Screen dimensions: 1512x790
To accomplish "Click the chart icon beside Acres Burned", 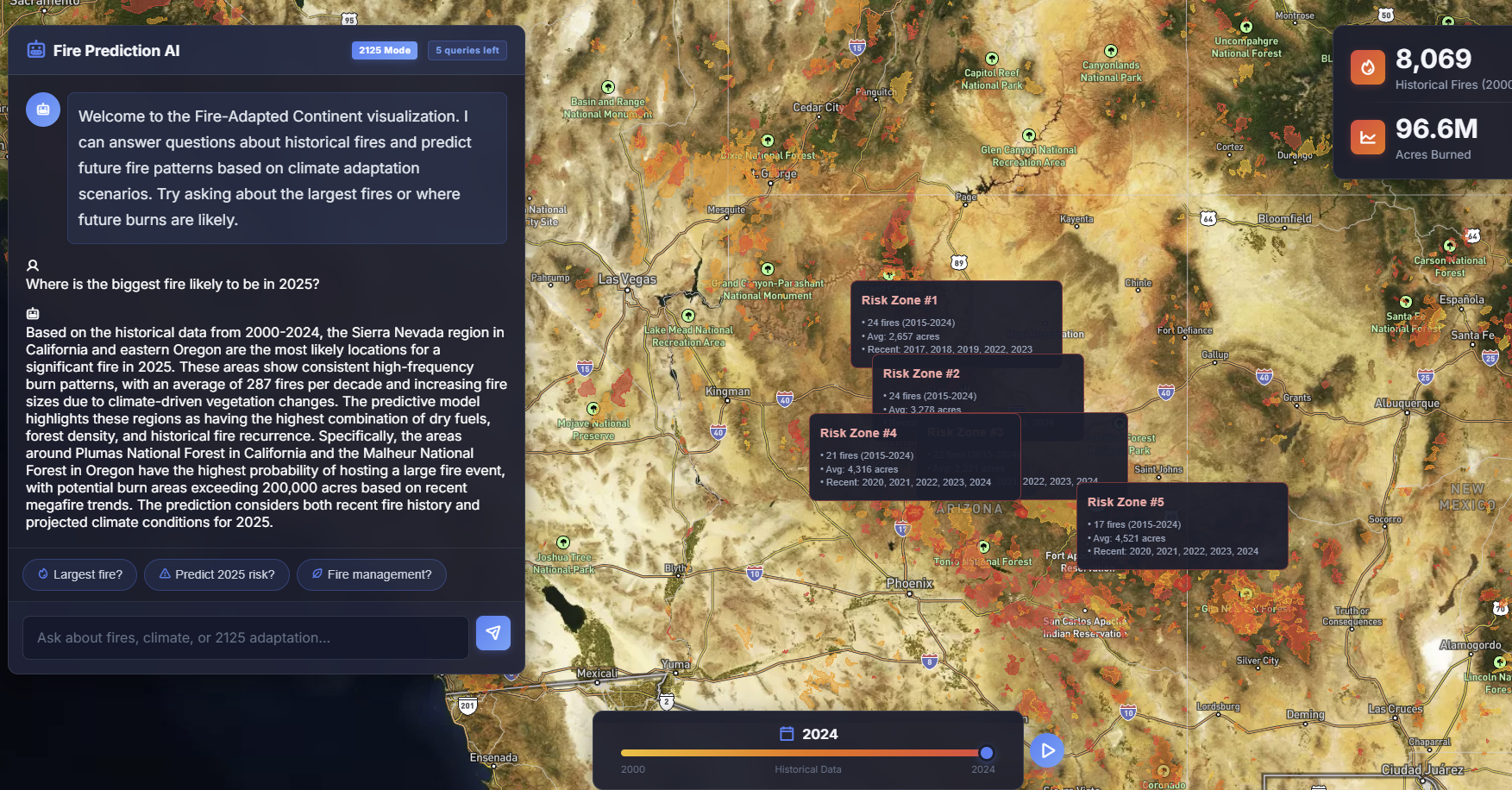I will (x=1368, y=137).
